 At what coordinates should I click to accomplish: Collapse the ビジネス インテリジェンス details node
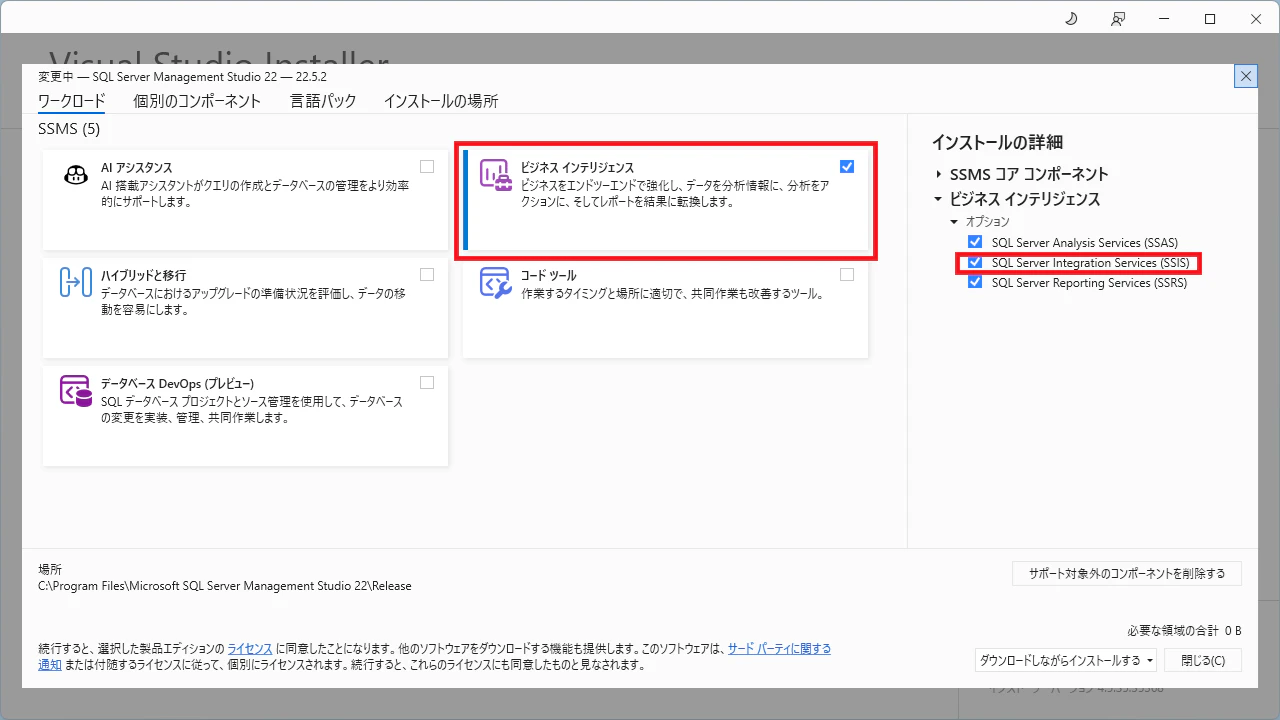[x=939, y=199]
